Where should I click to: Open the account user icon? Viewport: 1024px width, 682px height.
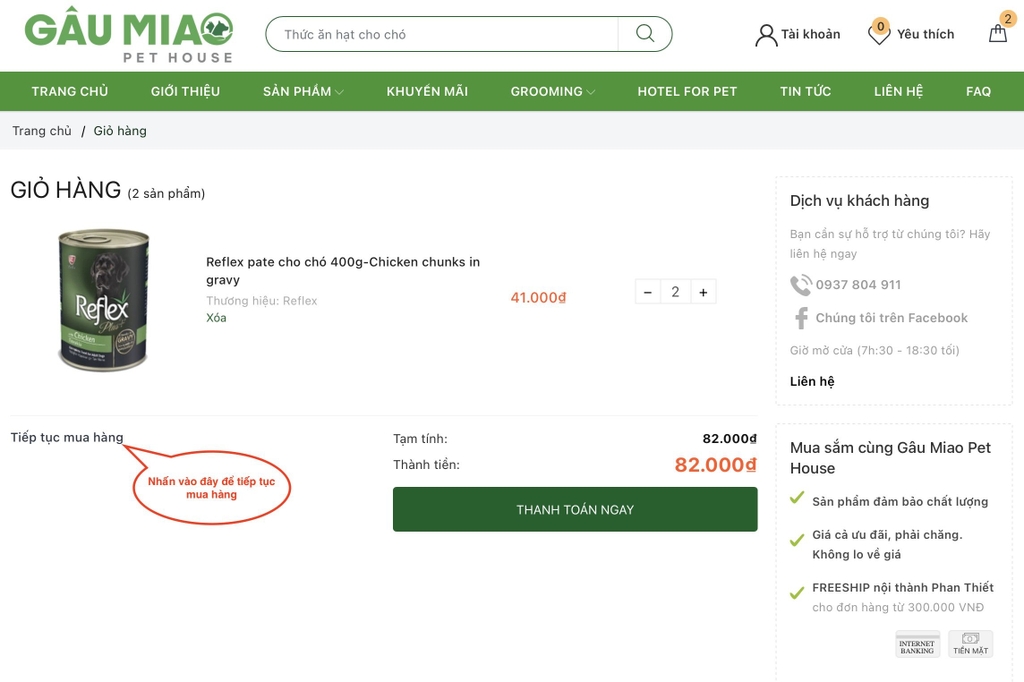pyautogui.click(x=765, y=35)
